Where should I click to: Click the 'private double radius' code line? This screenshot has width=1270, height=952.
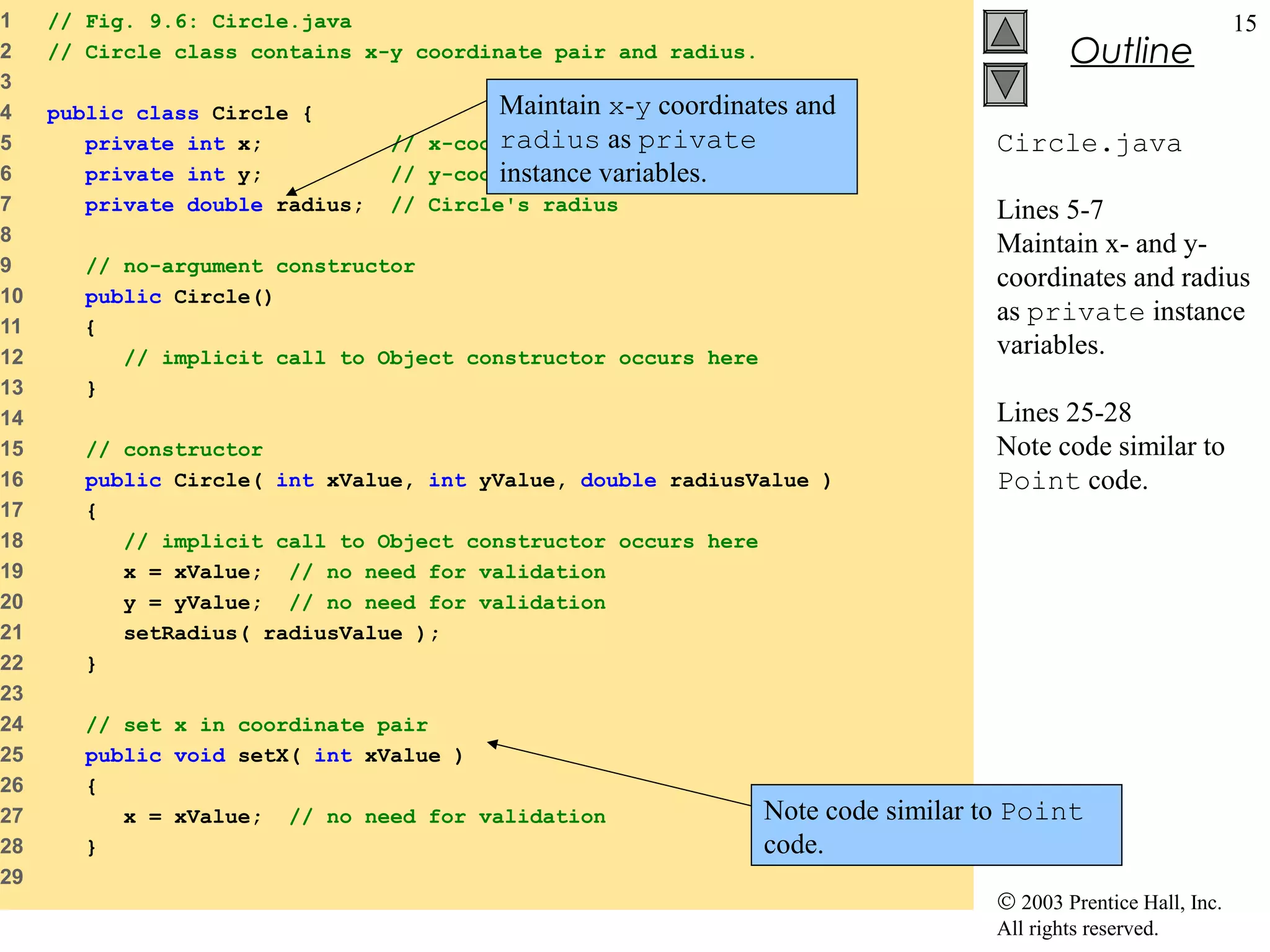(x=223, y=205)
